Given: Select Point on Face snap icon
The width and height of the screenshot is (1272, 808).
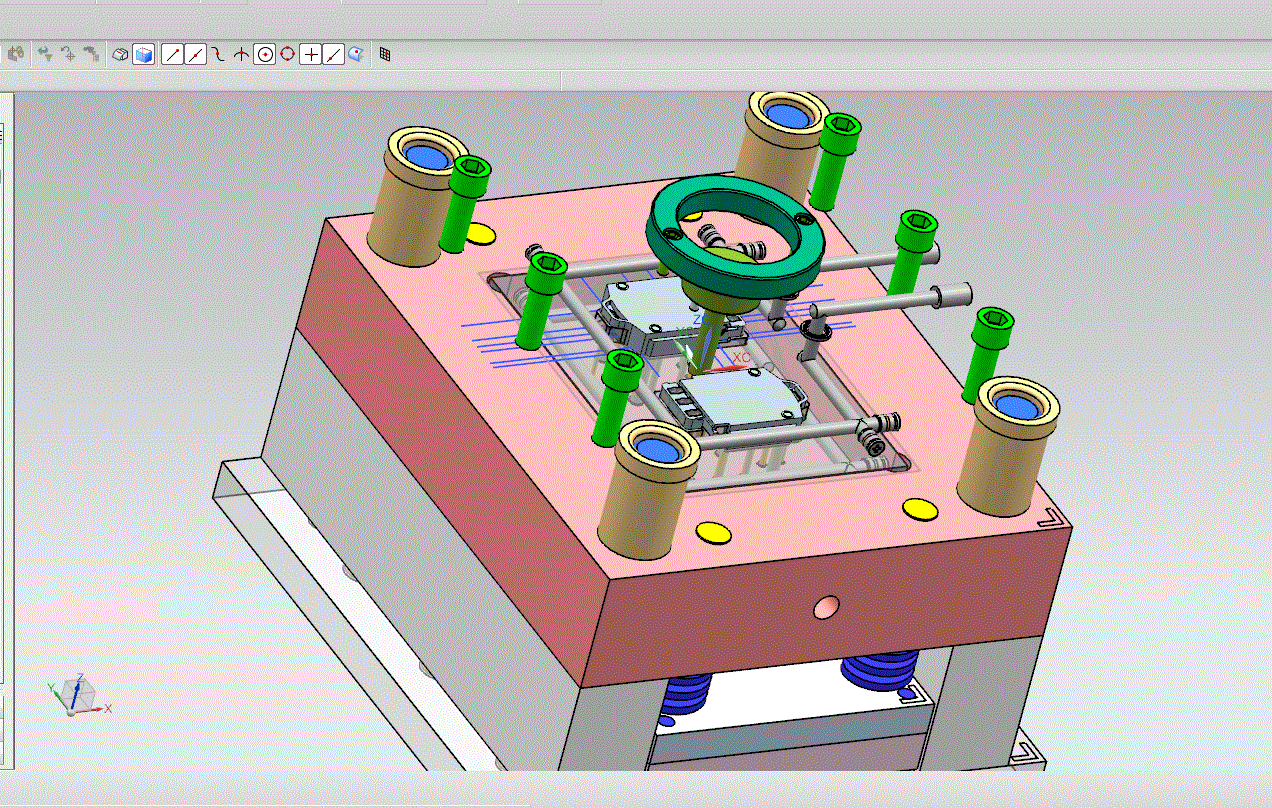Looking at the screenshot, I should [x=356, y=54].
